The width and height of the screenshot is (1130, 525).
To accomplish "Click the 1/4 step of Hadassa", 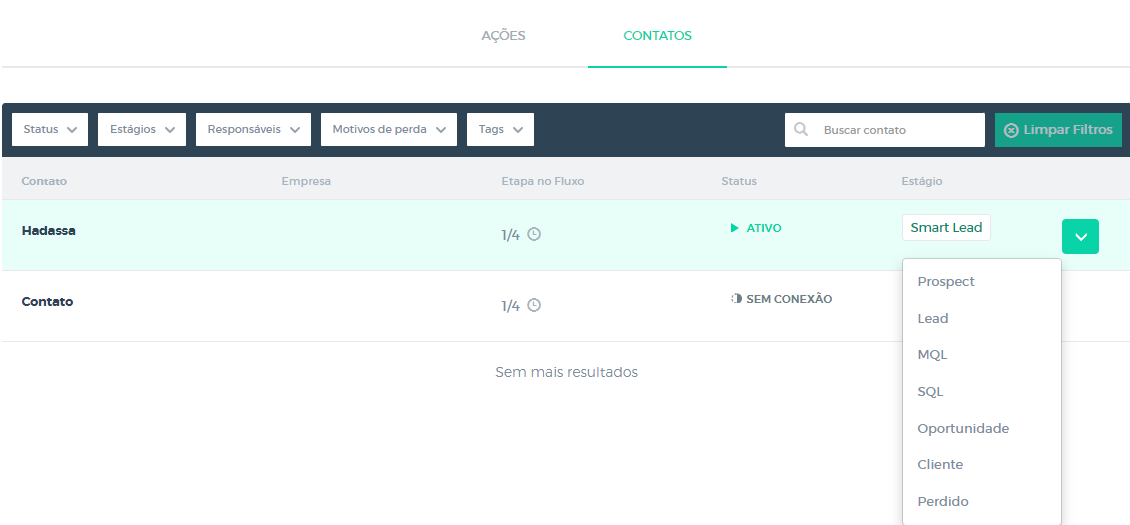I will [x=510, y=235].
